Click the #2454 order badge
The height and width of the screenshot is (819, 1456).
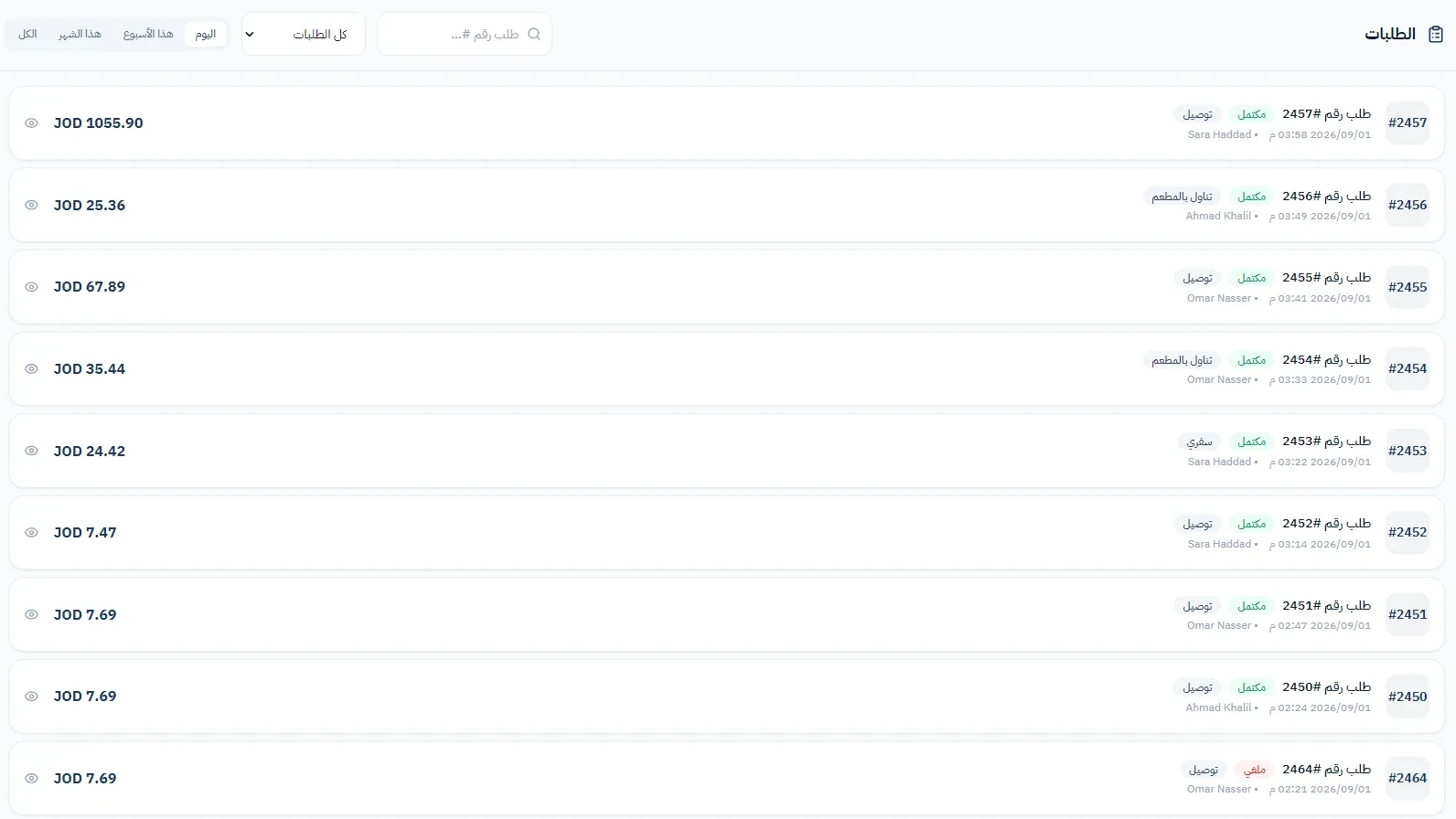(x=1408, y=368)
